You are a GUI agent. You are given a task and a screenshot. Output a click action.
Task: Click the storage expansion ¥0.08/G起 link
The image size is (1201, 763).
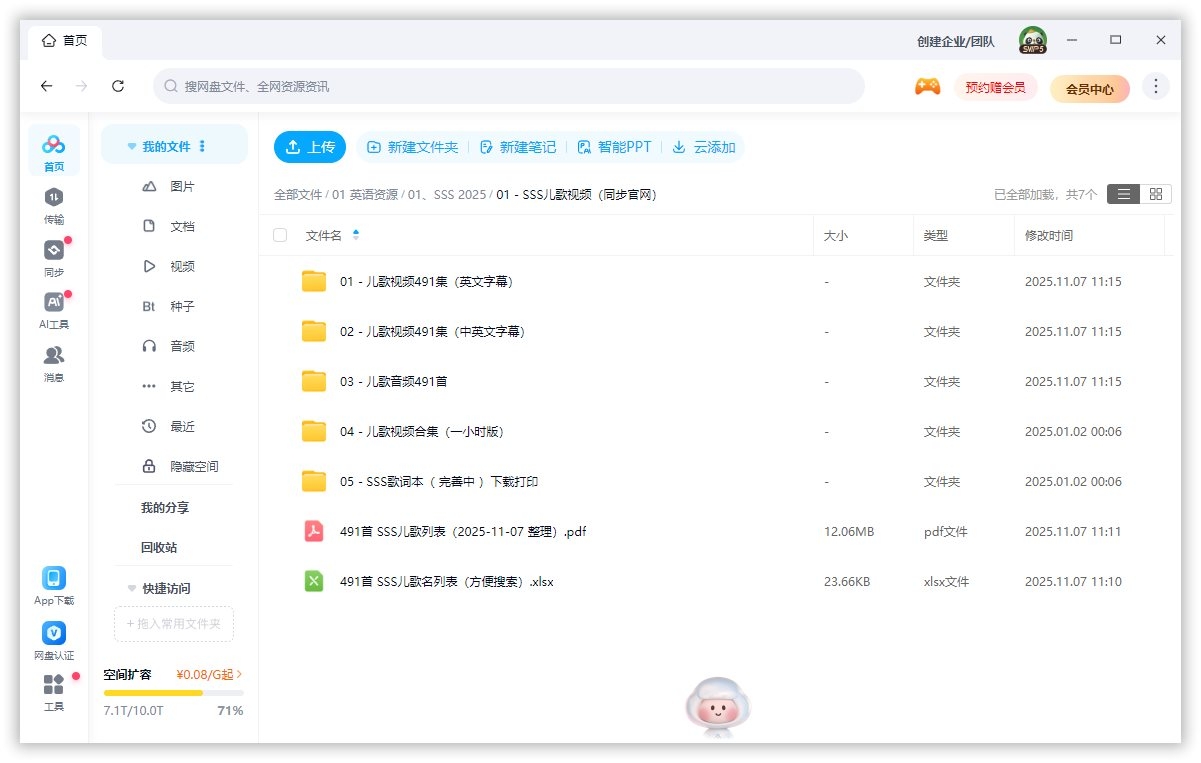click(x=208, y=674)
